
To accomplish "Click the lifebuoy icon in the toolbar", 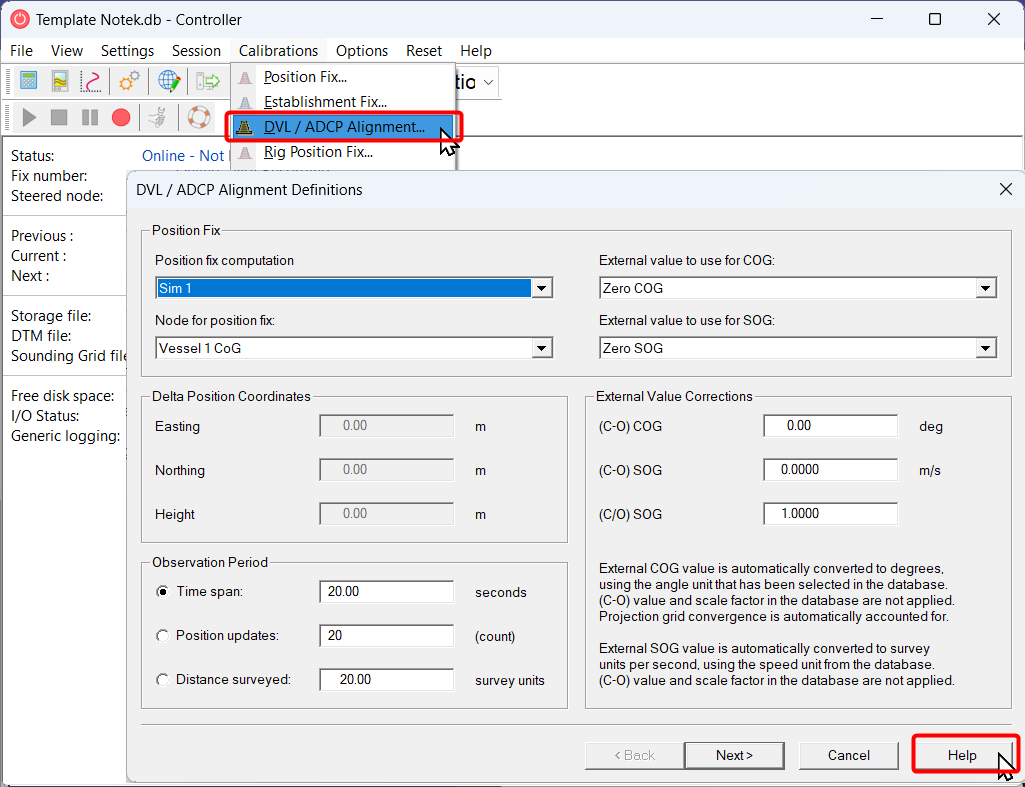I will tap(199, 118).
